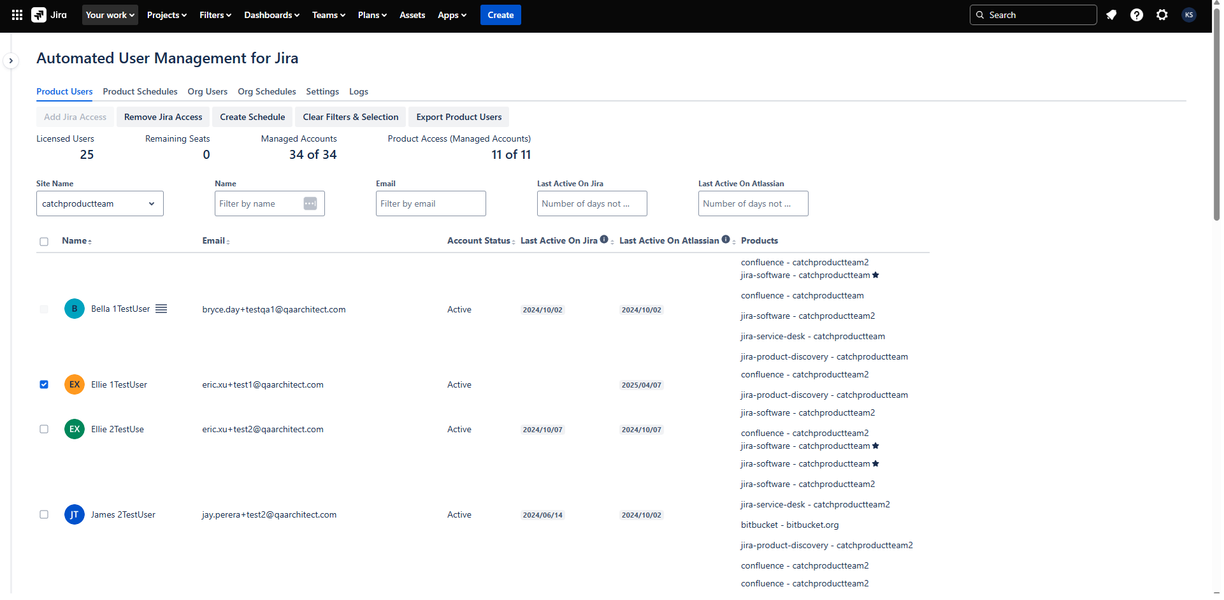
Task: Click Remove Jira Access
Action: click(163, 117)
